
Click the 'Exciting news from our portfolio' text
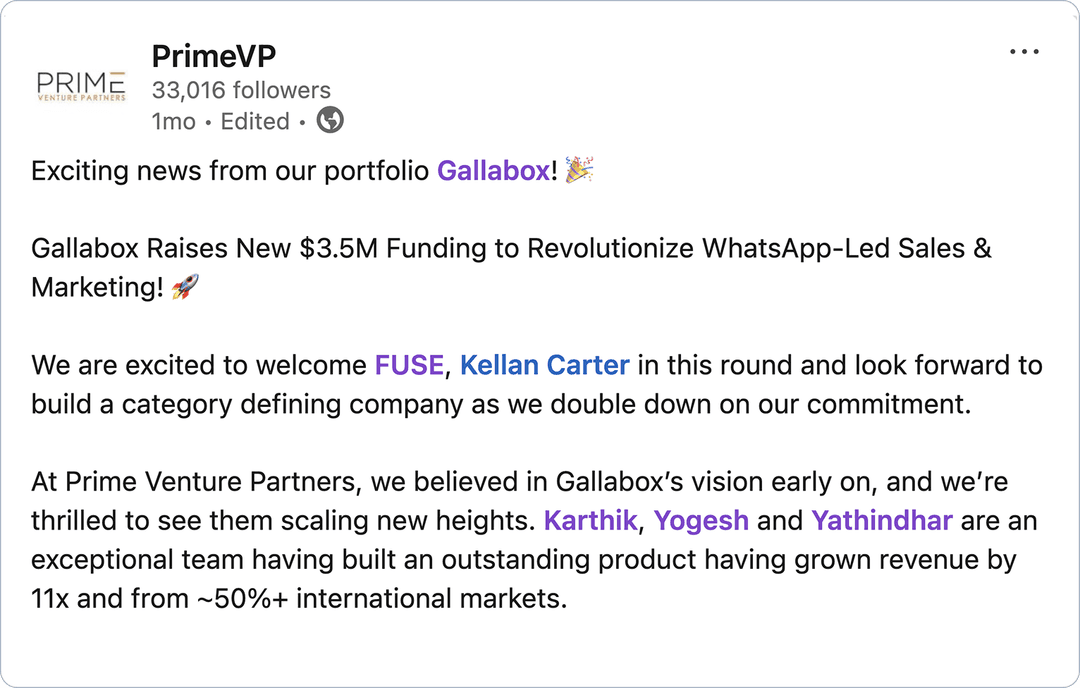click(232, 171)
